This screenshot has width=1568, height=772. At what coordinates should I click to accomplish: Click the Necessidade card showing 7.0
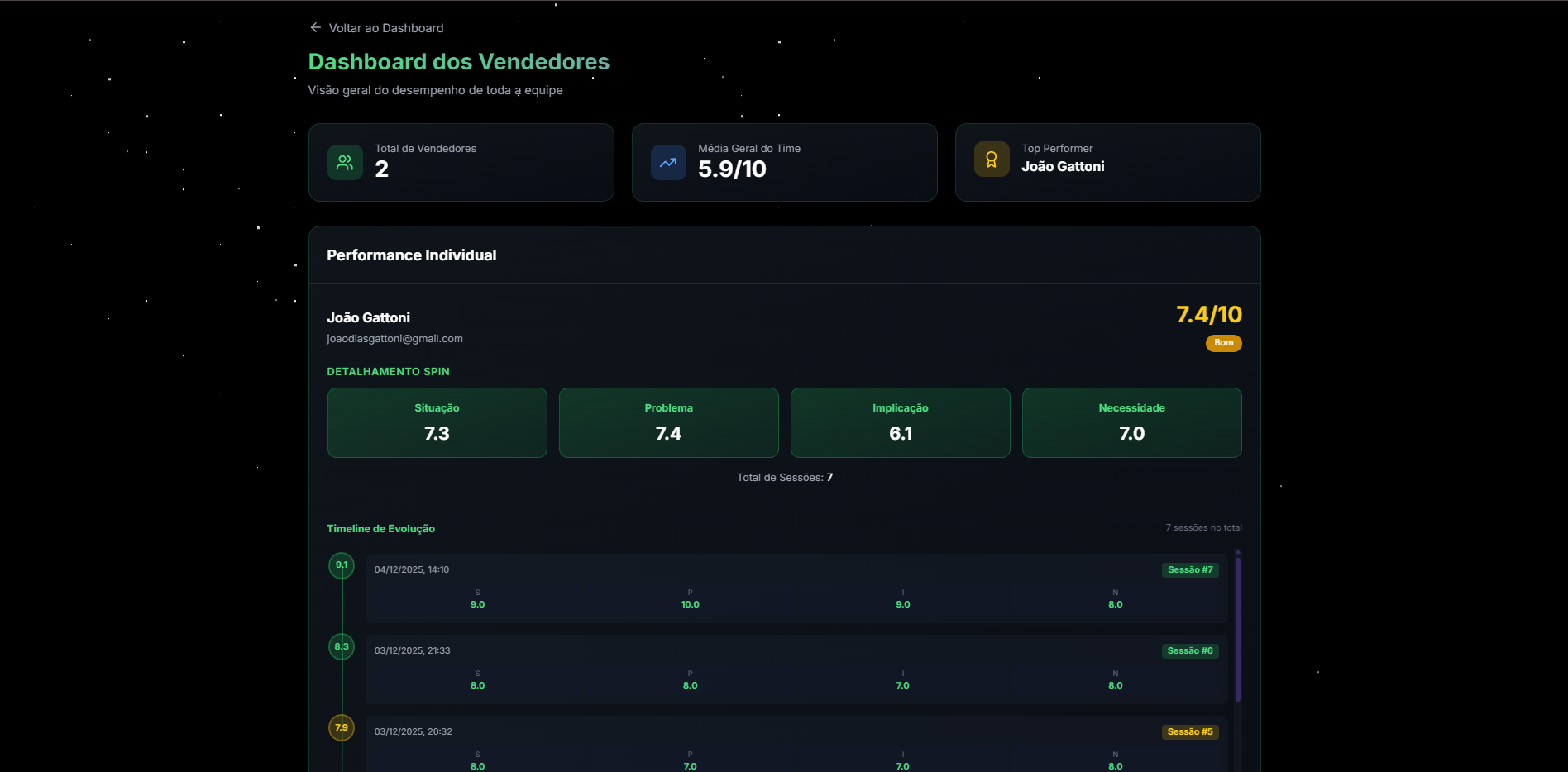point(1131,422)
